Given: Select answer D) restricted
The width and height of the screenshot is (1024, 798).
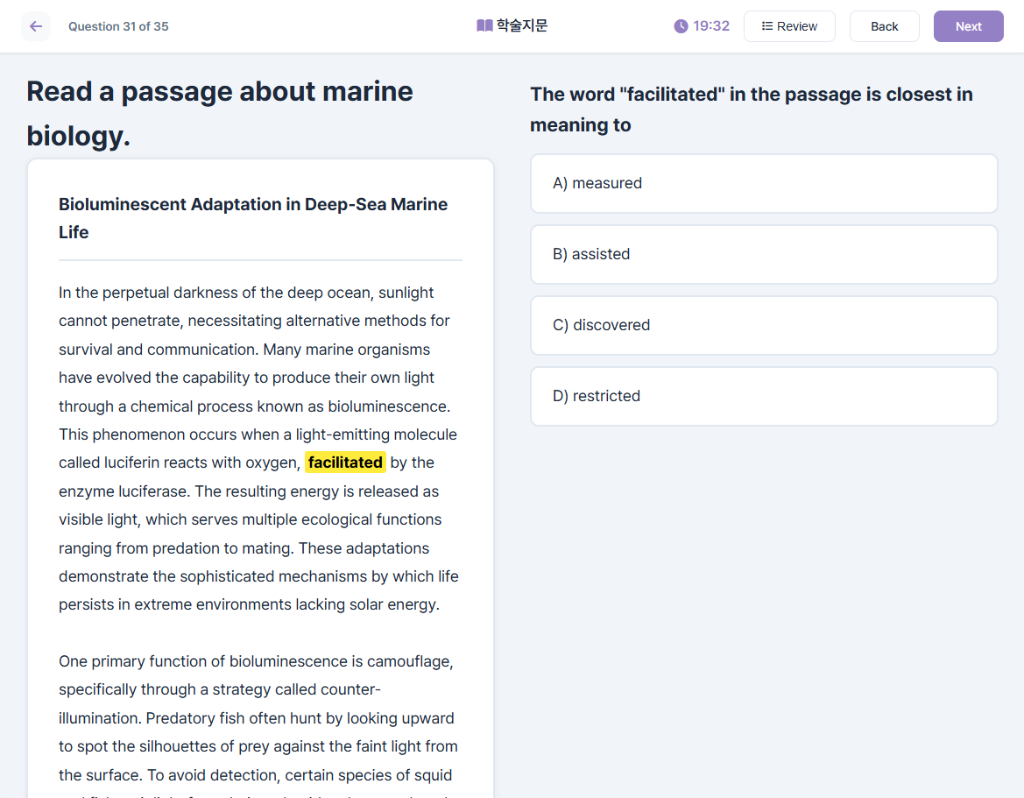Looking at the screenshot, I should click(763, 396).
